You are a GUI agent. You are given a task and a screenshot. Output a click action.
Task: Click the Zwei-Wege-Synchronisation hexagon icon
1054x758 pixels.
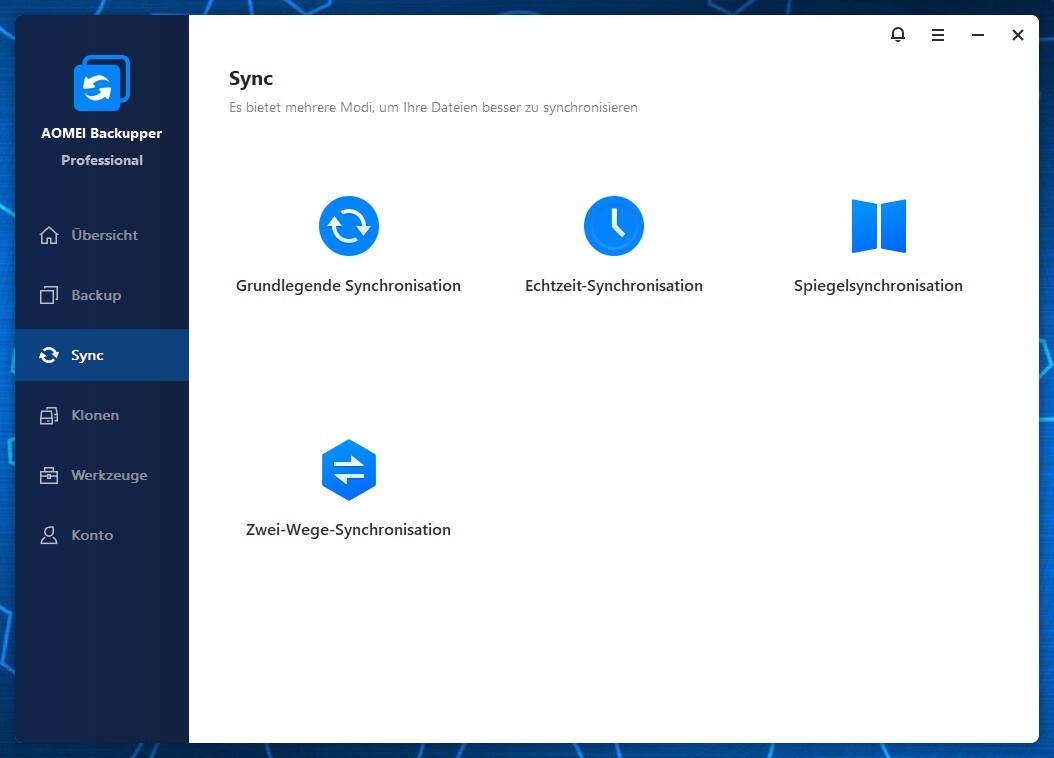pyautogui.click(x=348, y=470)
